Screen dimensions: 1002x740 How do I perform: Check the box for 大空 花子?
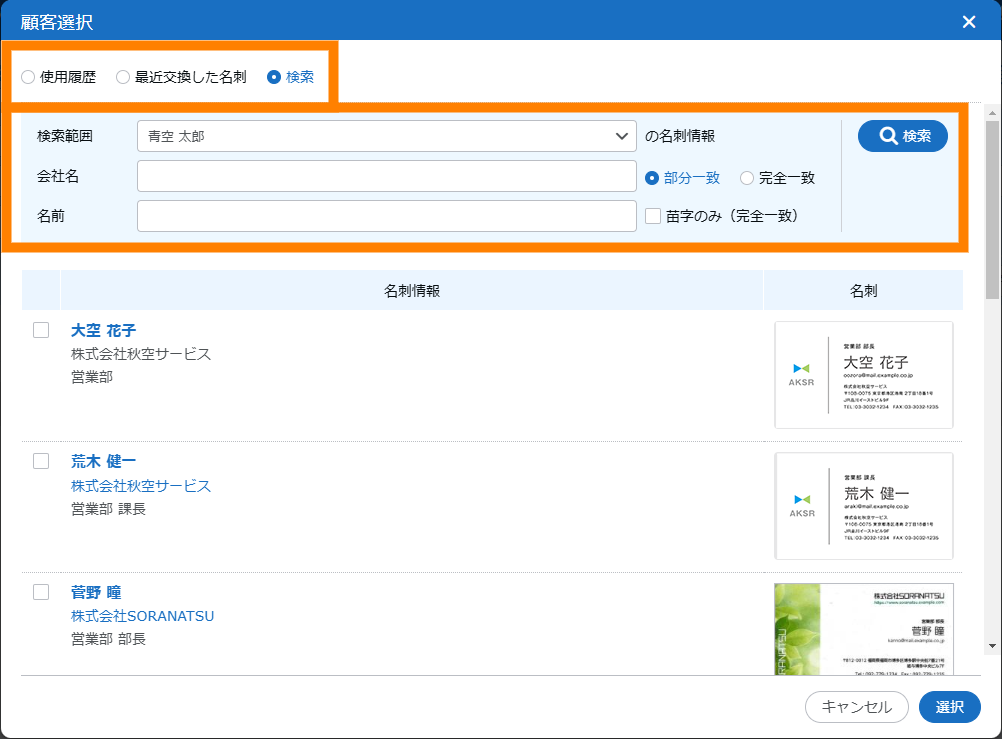coord(41,330)
